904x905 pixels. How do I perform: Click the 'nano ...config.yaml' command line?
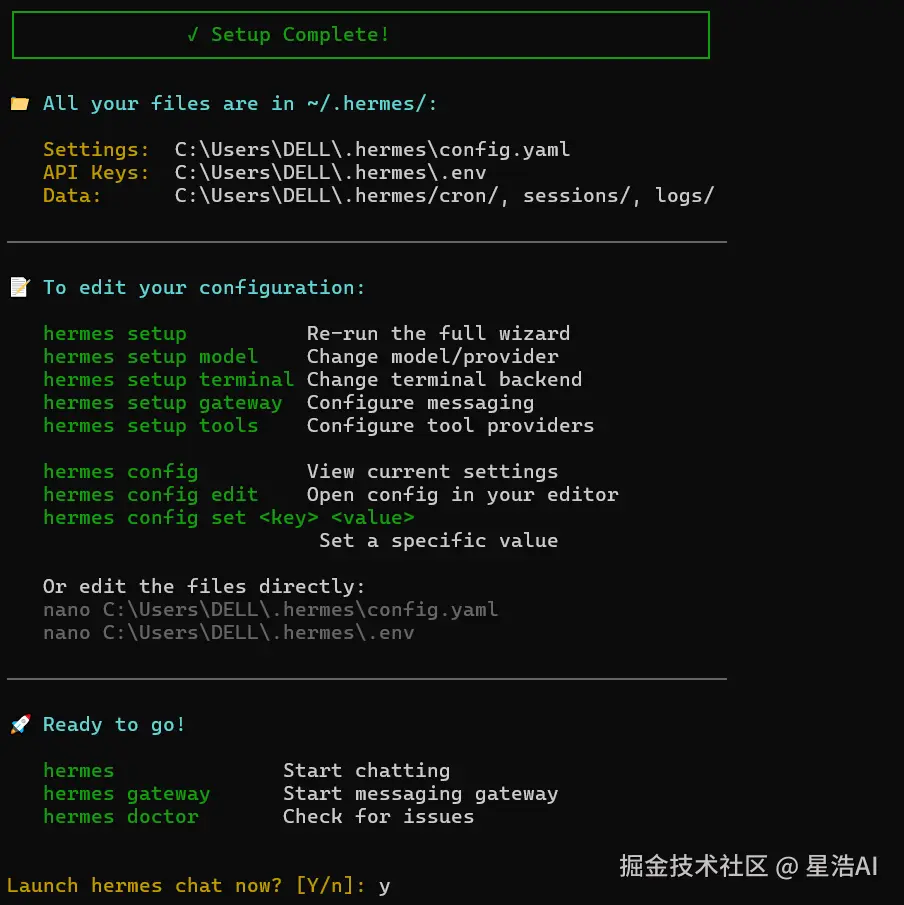point(270,610)
